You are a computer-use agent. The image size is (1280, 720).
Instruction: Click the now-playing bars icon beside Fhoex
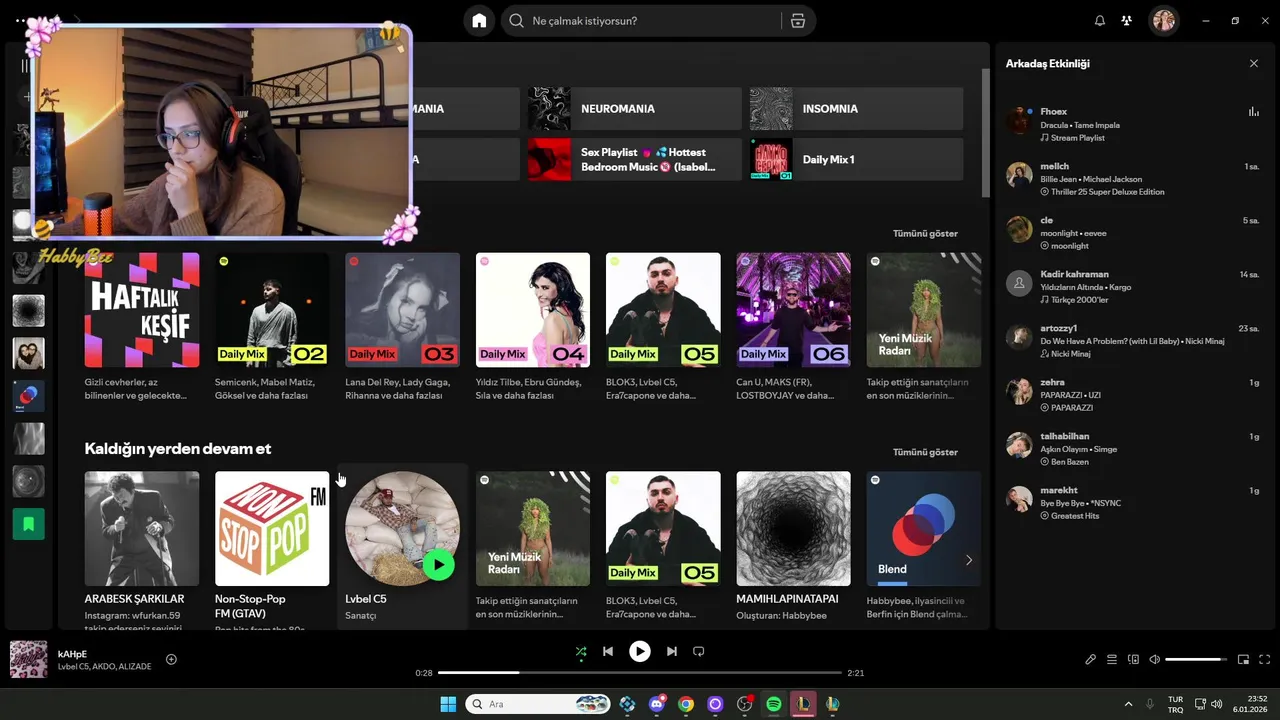(1253, 112)
